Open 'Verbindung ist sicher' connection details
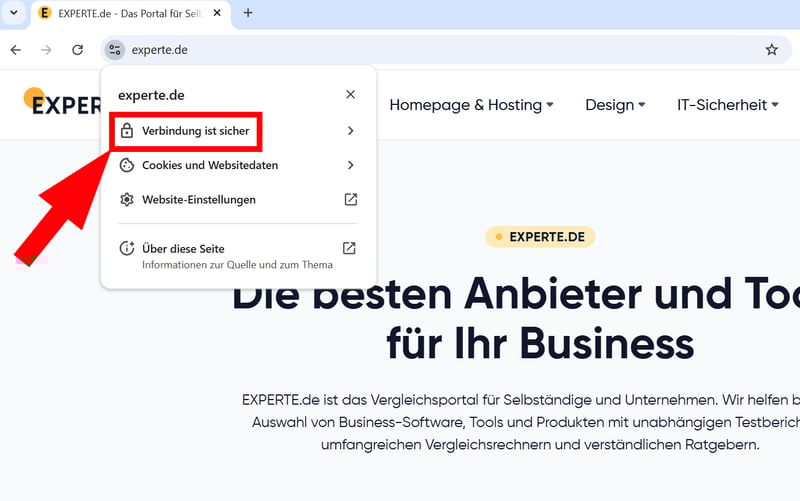This screenshot has width=800, height=501. coord(238,131)
